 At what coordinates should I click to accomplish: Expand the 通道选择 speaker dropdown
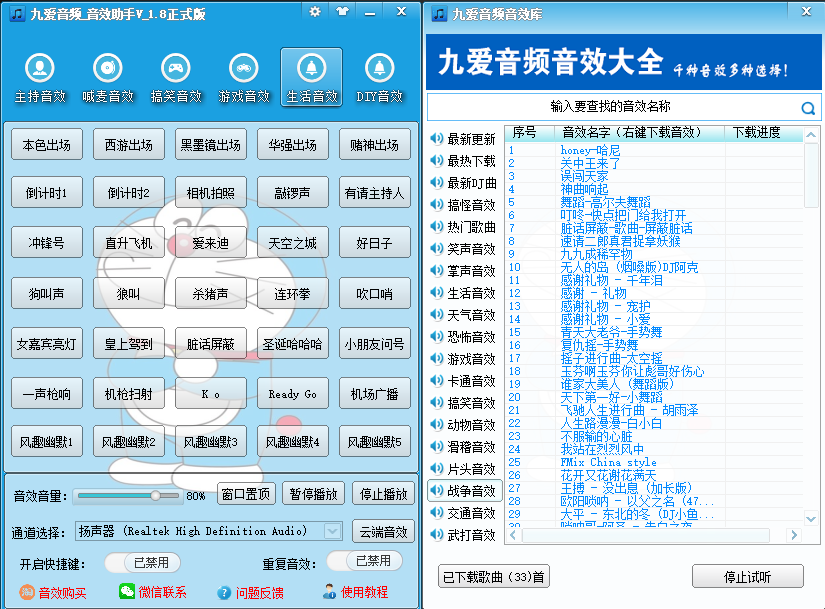click(x=332, y=531)
